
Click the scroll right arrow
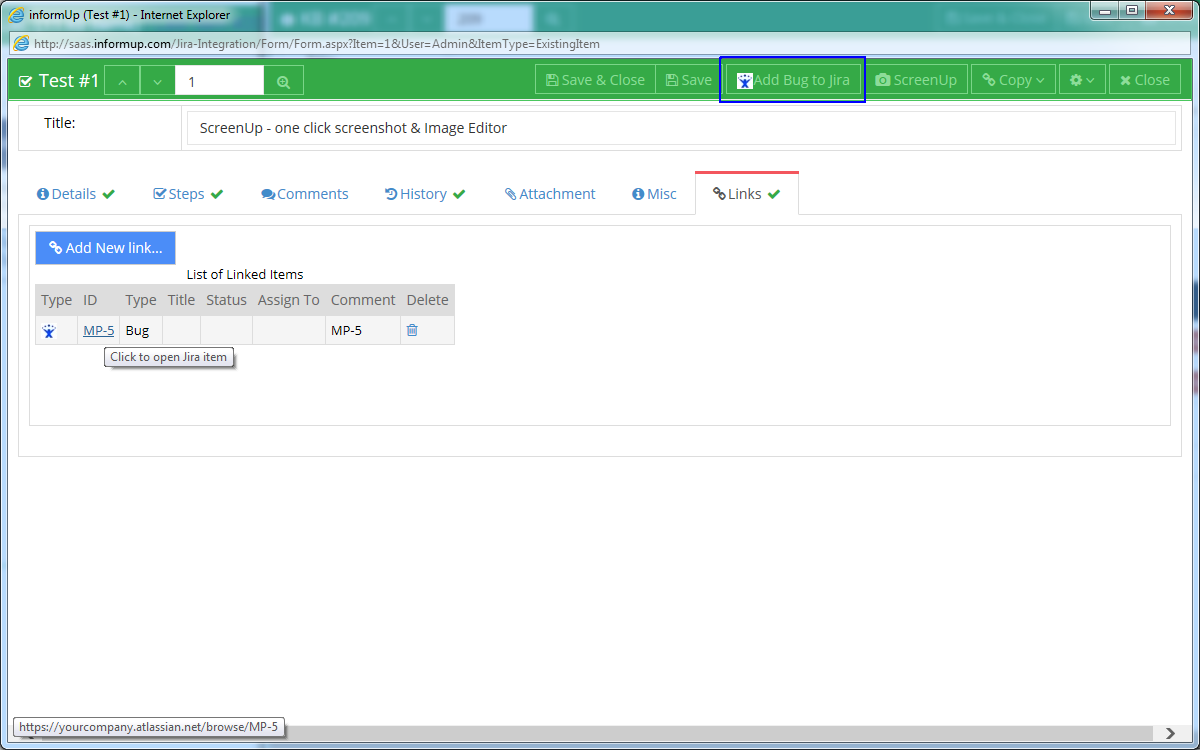point(1171,734)
